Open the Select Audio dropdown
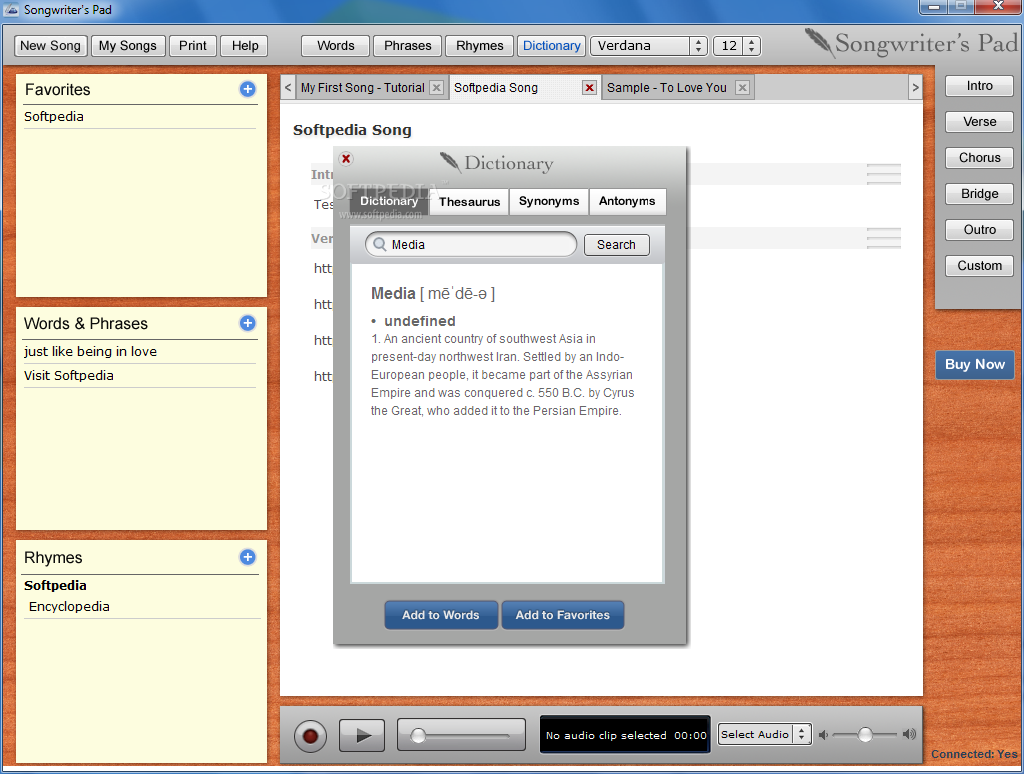1024x774 pixels. pyautogui.click(x=764, y=735)
